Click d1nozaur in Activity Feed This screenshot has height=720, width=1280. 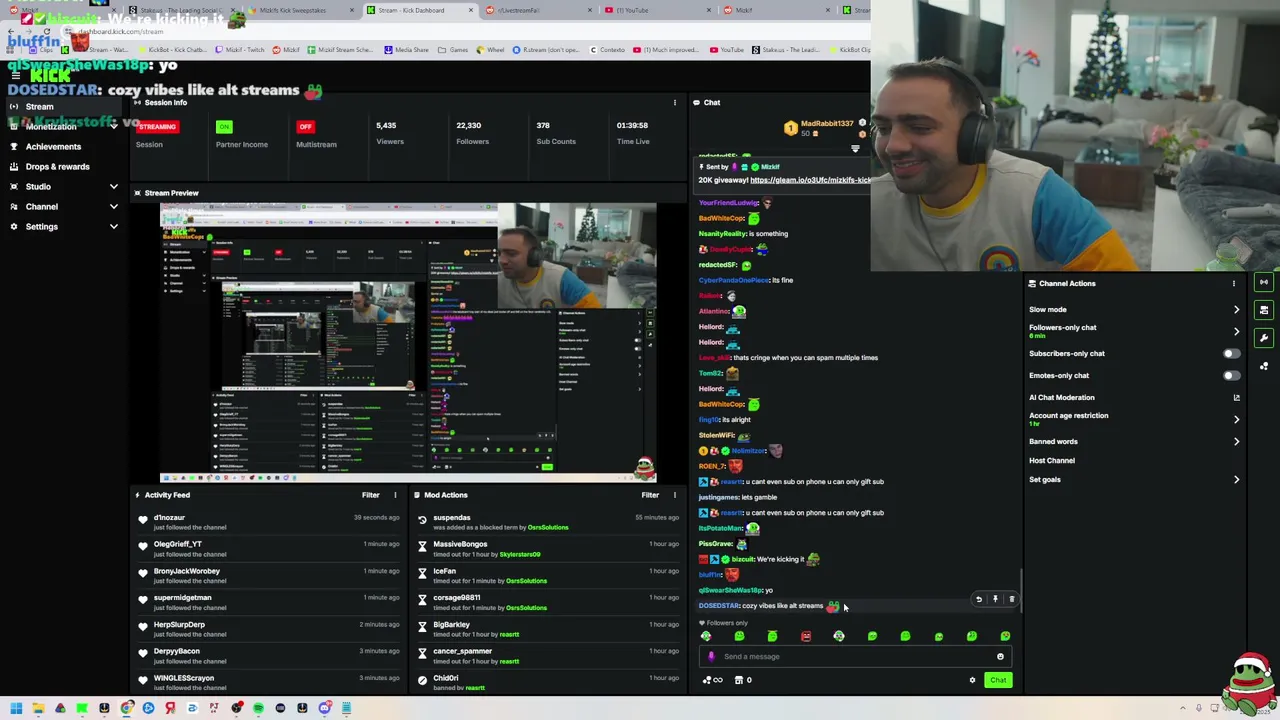(x=169, y=518)
